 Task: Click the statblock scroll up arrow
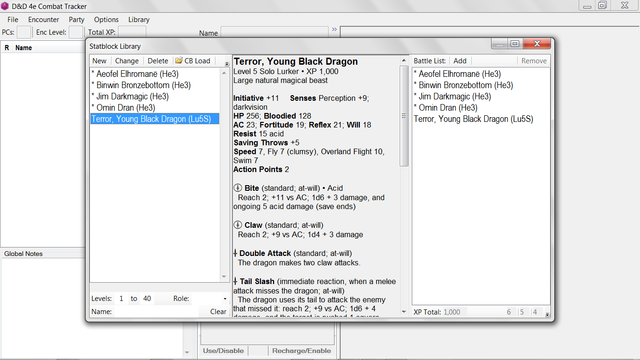point(404,60)
